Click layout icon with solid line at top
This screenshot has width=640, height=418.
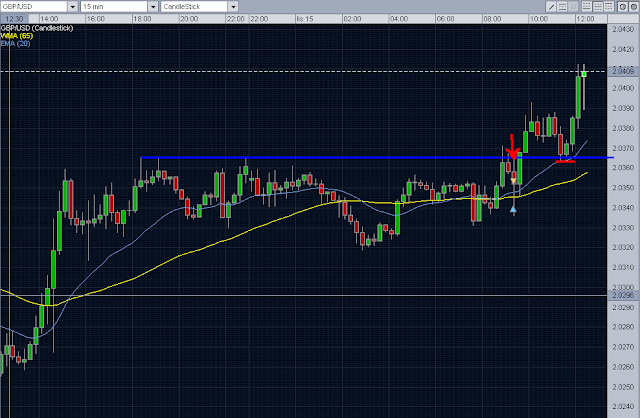point(609,7)
